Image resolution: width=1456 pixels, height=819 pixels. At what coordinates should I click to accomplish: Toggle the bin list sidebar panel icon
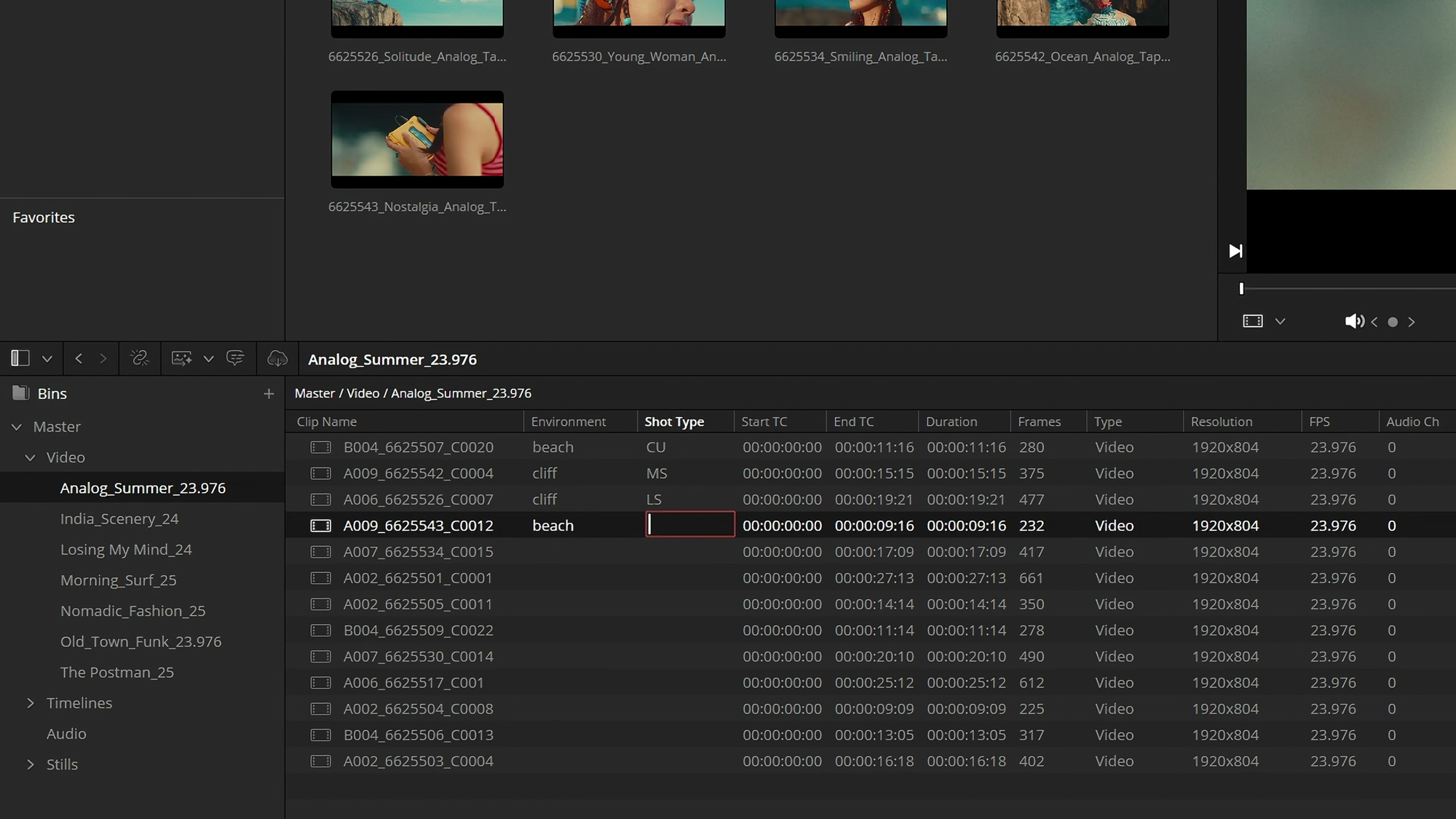20,358
